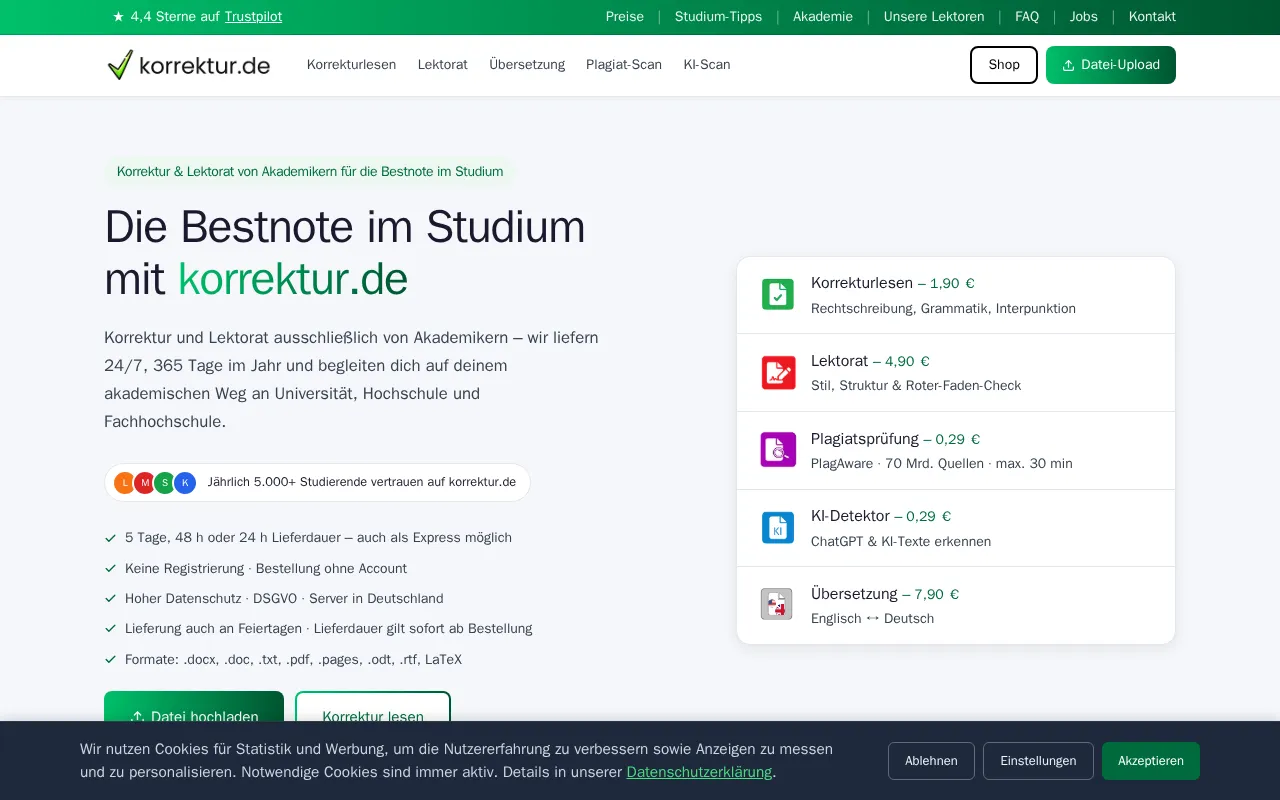Click 'ChatGPT & KI-Texte erkennen' text
1280x800 pixels.
point(901,542)
